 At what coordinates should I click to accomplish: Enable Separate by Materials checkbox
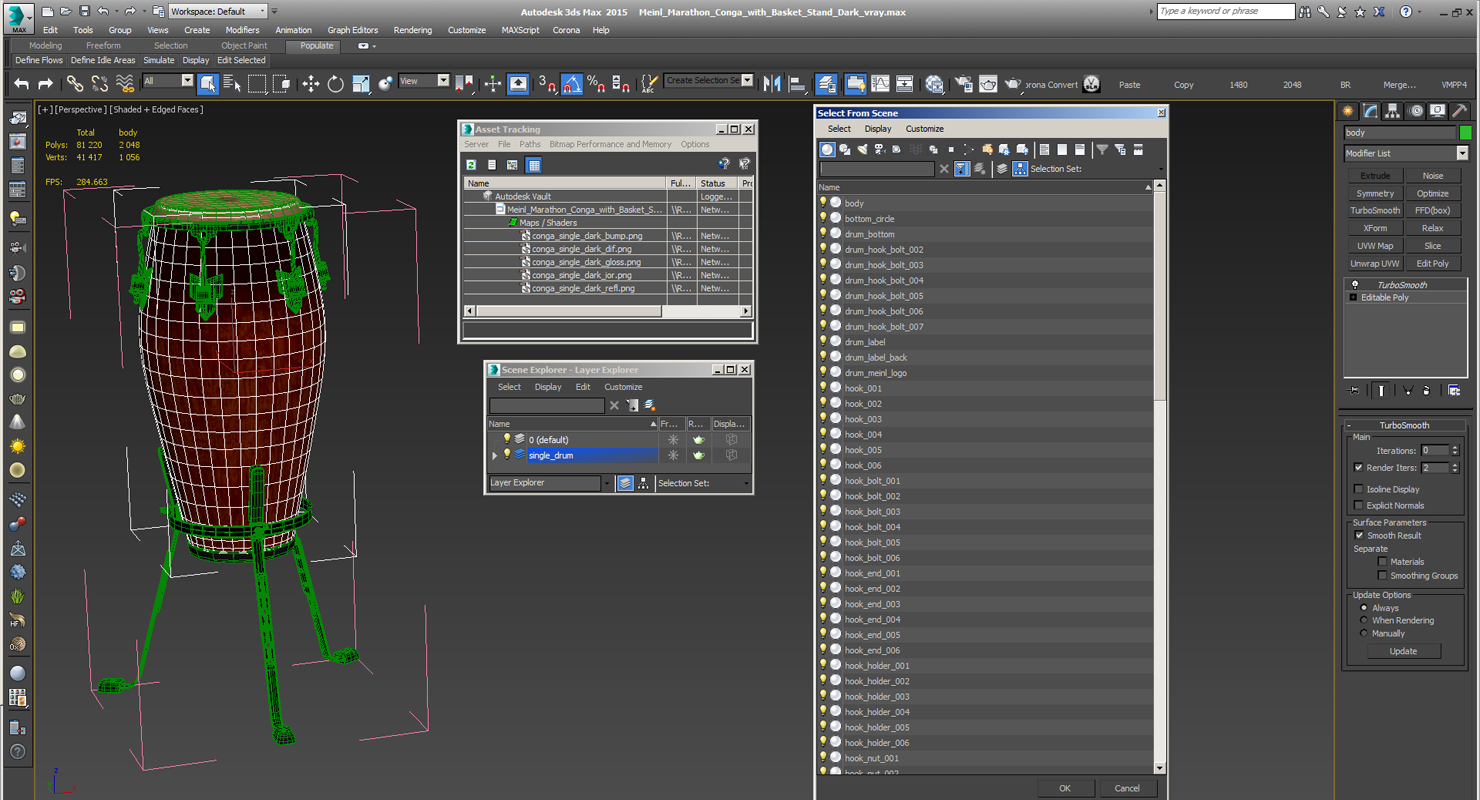click(x=1382, y=561)
